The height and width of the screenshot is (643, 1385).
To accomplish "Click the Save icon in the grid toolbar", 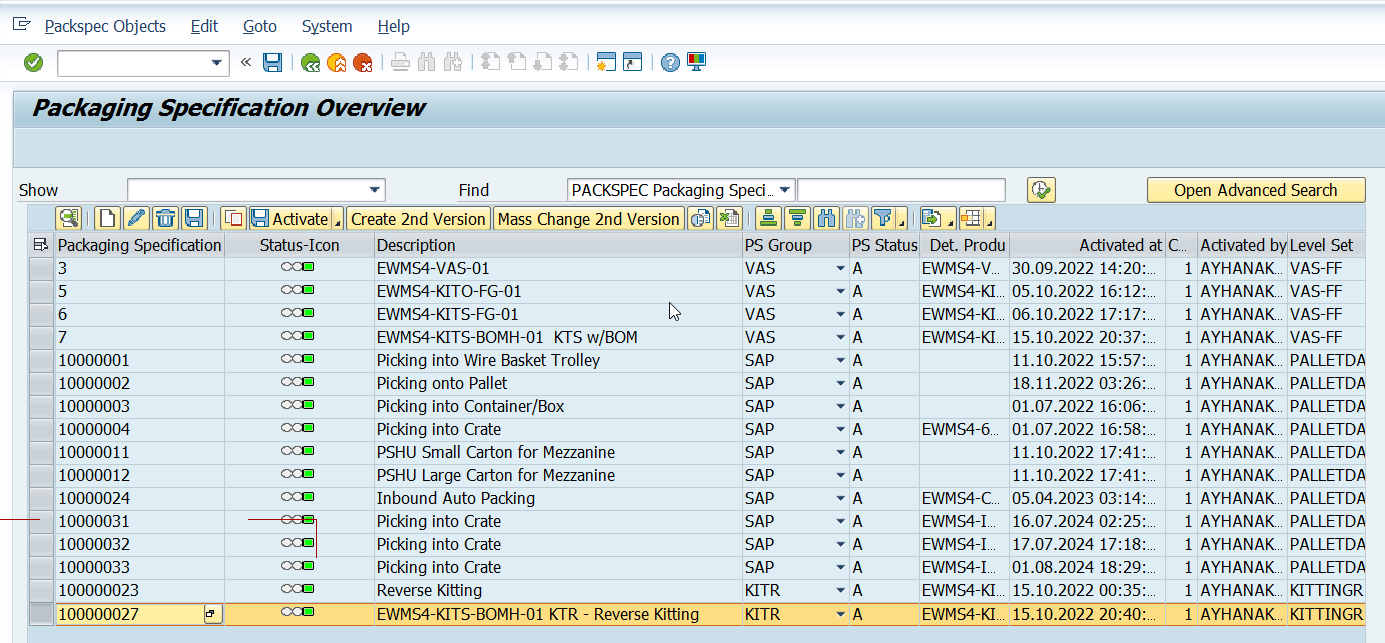I will tap(195, 219).
